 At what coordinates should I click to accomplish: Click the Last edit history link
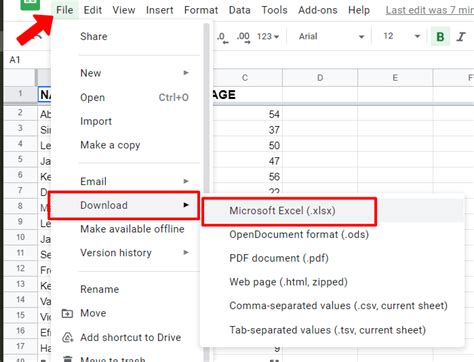(430, 10)
